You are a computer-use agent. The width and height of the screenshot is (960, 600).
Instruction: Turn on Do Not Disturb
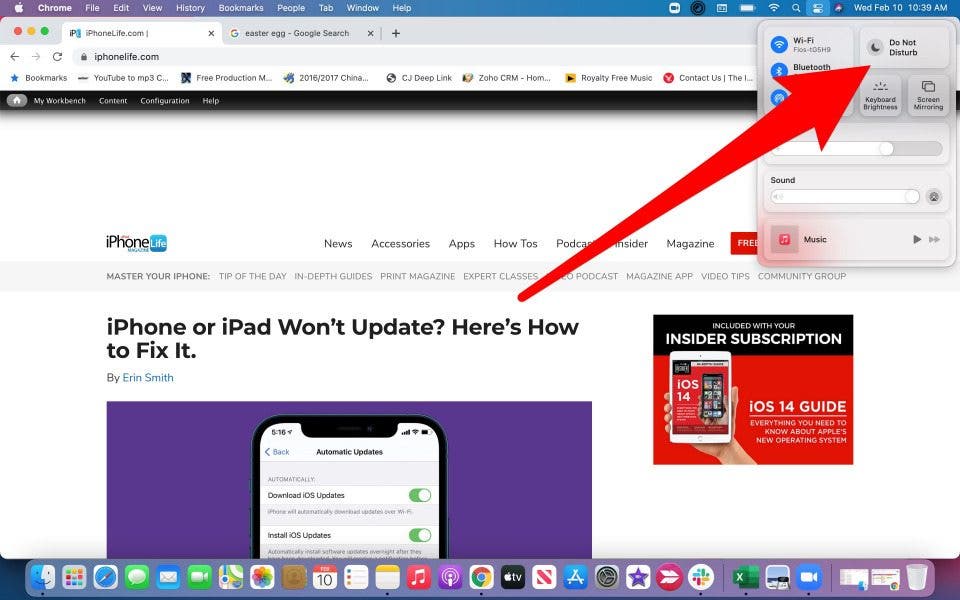tap(876, 47)
